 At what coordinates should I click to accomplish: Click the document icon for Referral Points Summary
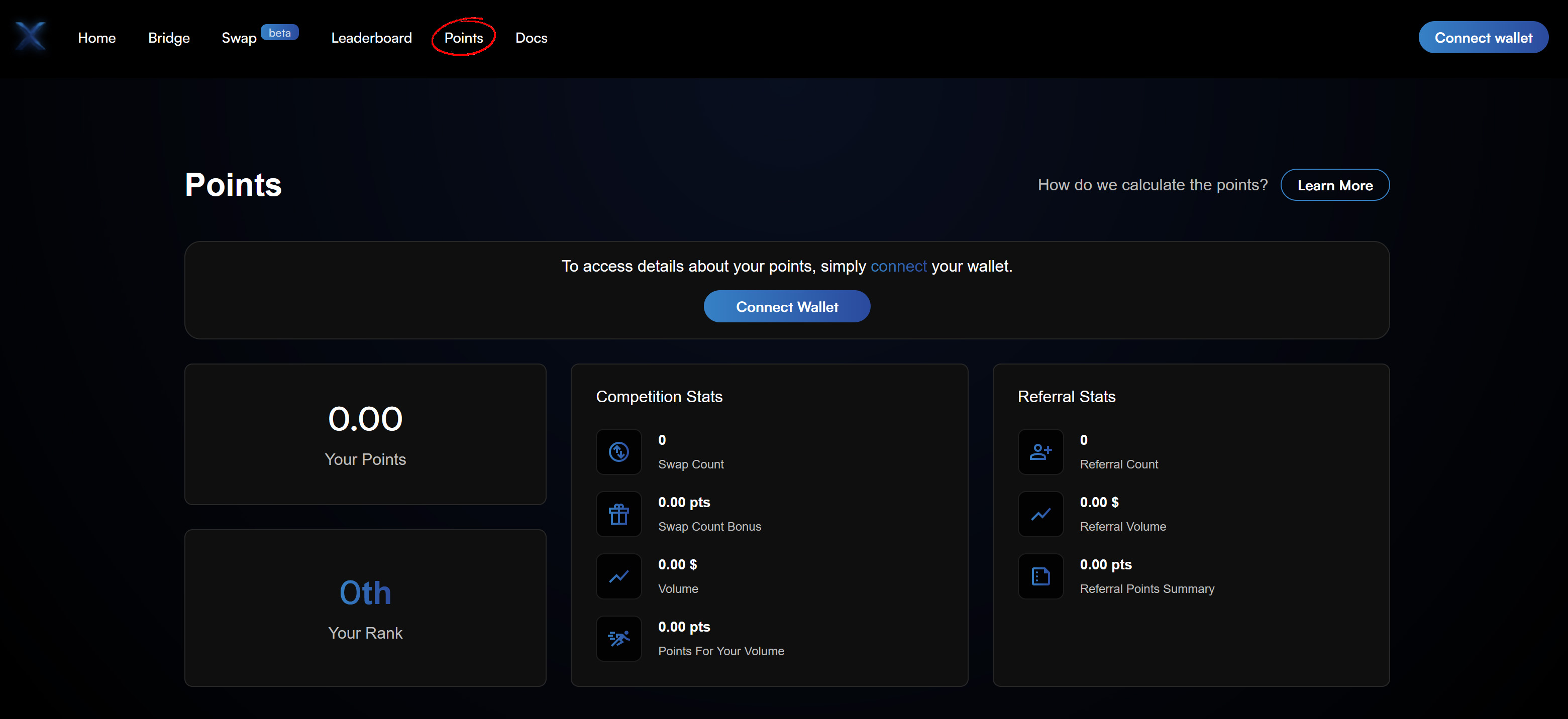coord(1040,576)
